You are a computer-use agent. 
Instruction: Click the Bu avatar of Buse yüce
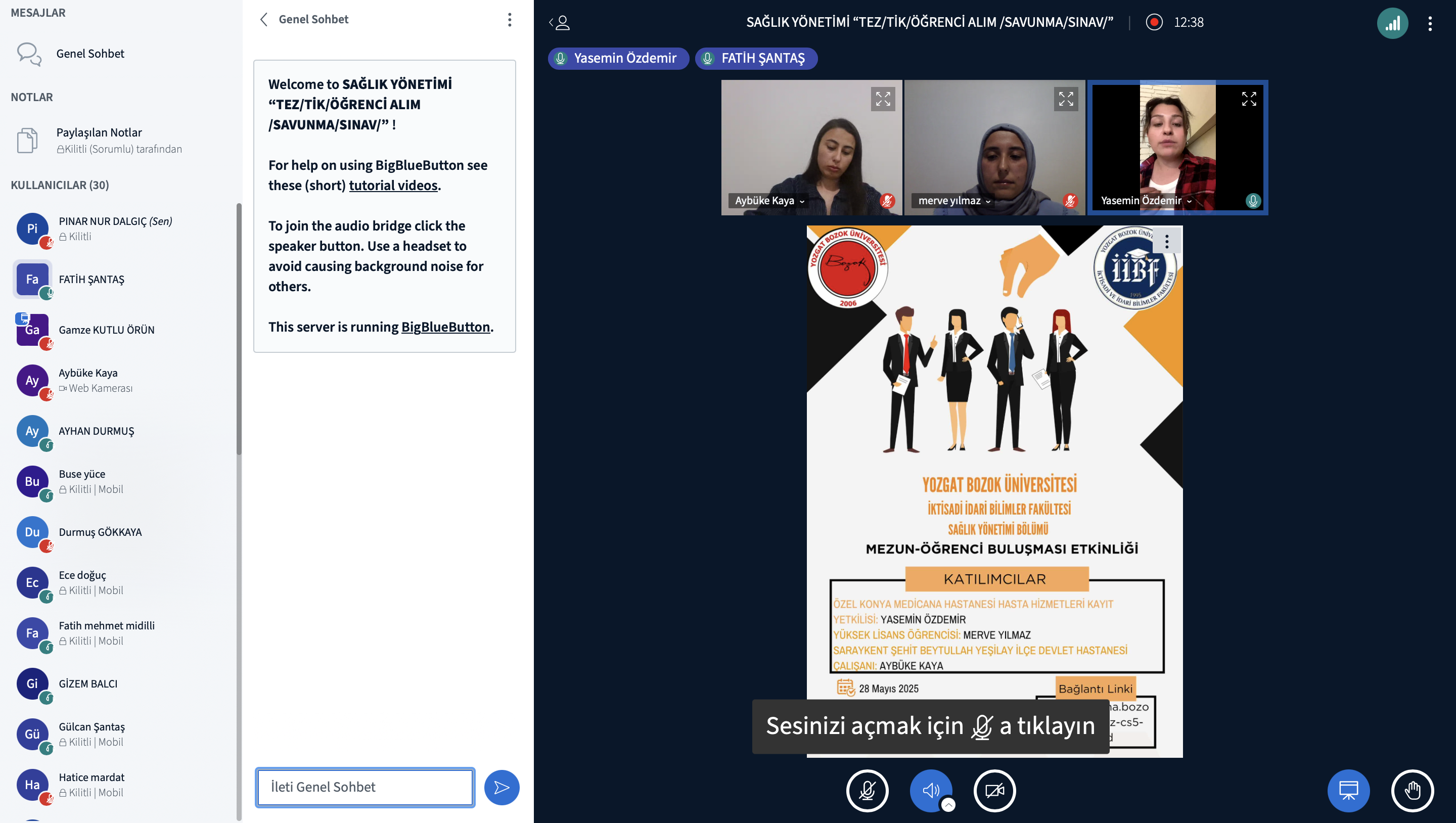(x=32, y=482)
